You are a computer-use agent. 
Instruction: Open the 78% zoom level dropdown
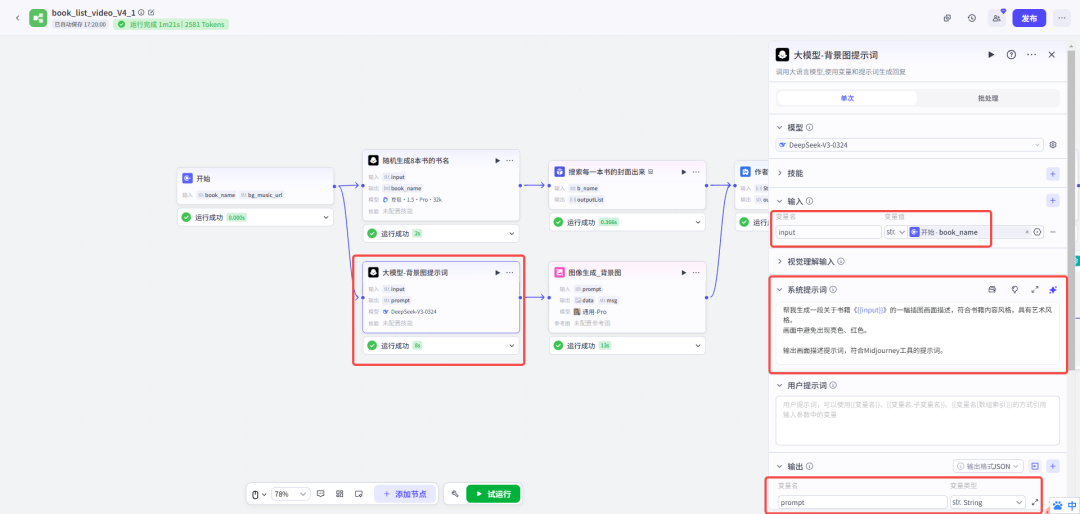pyautogui.click(x=290, y=494)
